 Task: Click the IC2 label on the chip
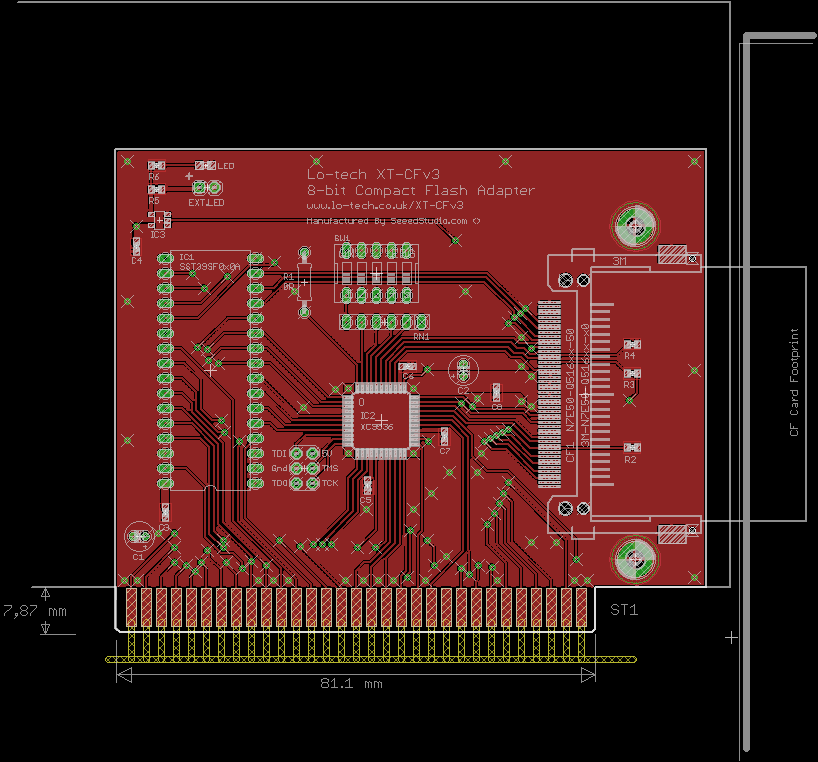[367, 416]
